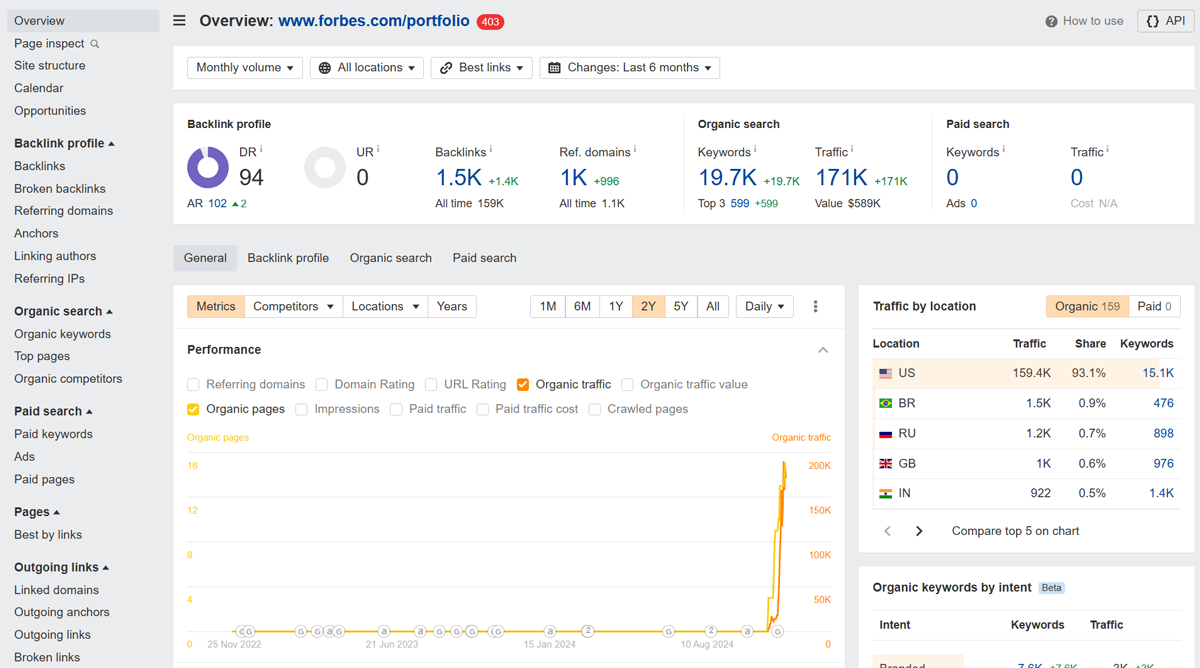Image resolution: width=1200 pixels, height=668 pixels.
Task: Set chart range to 1M
Action: tap(548, 307)
